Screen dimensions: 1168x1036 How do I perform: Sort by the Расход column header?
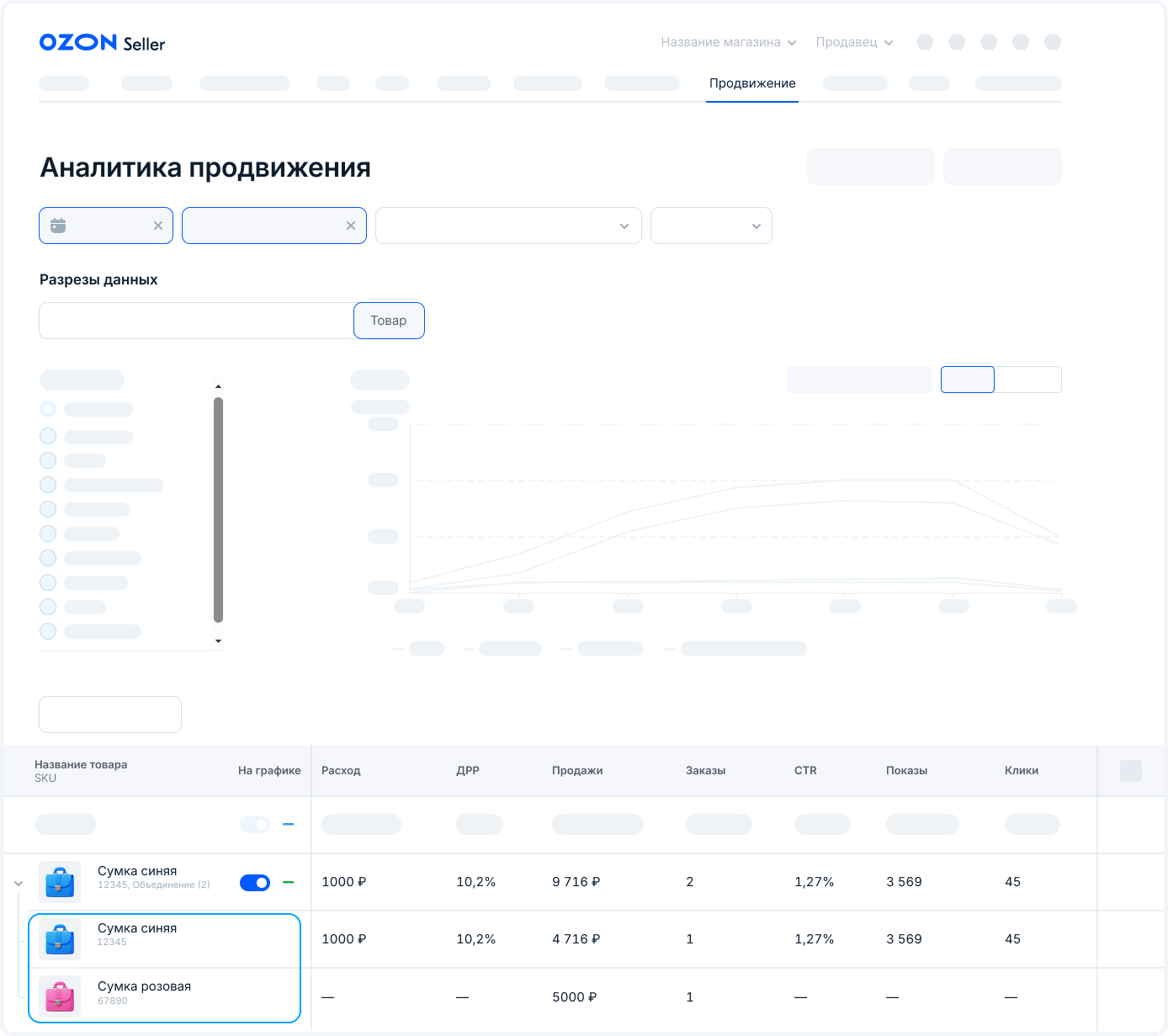pos(341,771)
